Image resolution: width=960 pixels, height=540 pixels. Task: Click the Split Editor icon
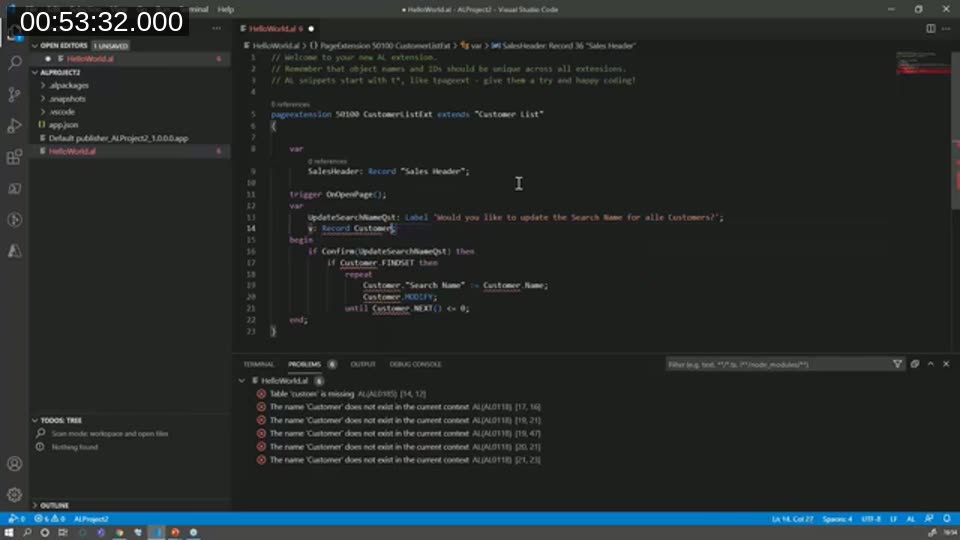(x=931, y=29)
